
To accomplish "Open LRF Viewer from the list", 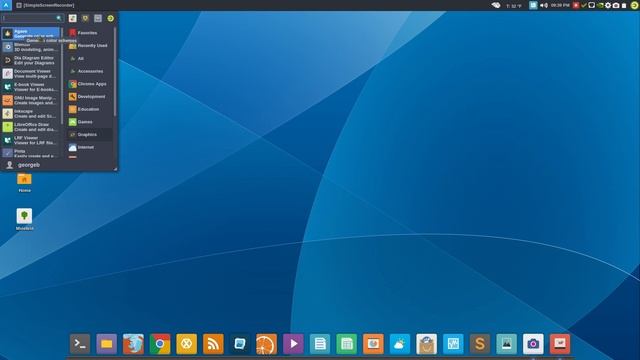I will coord(31,140).
